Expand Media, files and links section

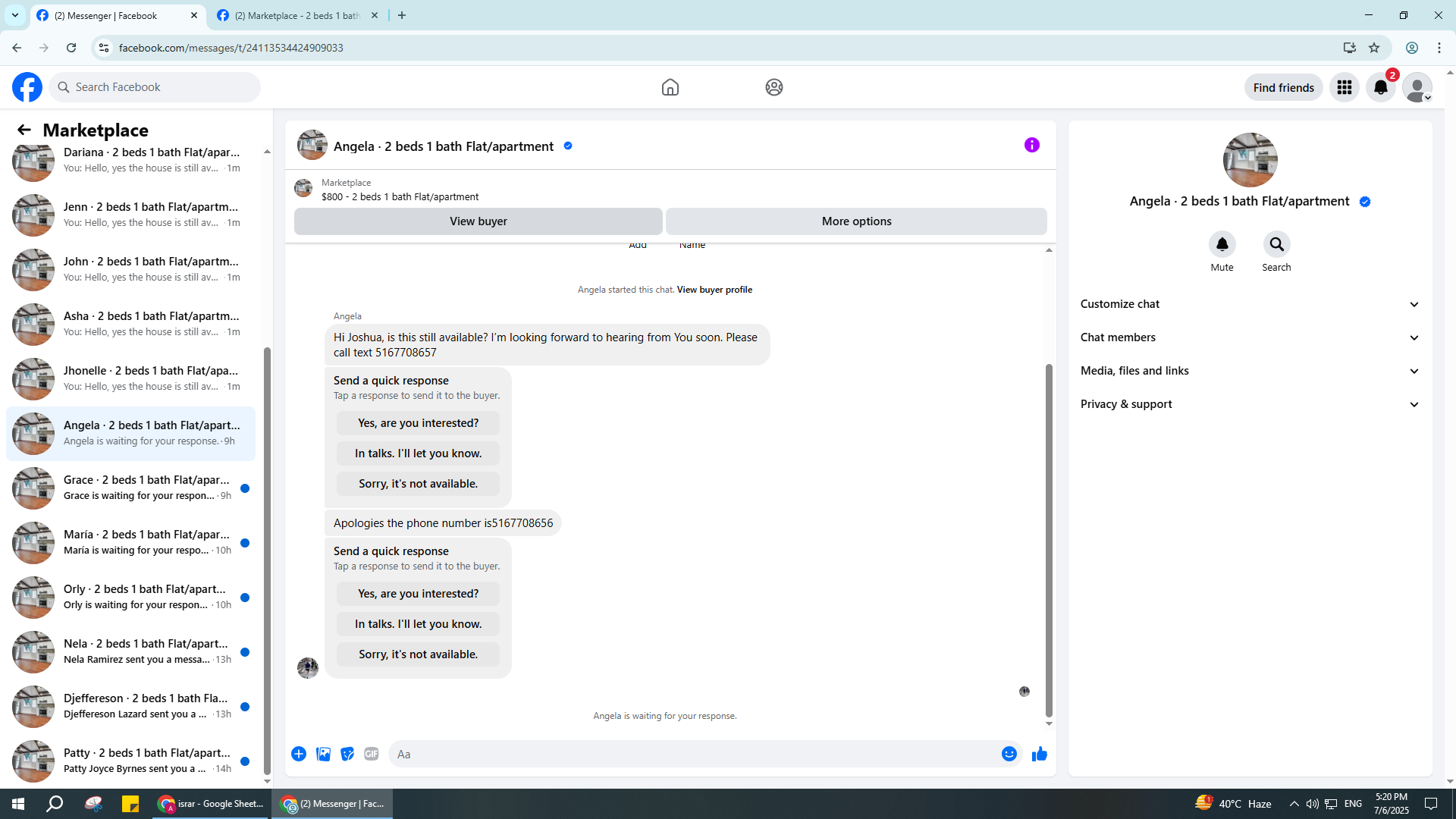point(1250,371)
